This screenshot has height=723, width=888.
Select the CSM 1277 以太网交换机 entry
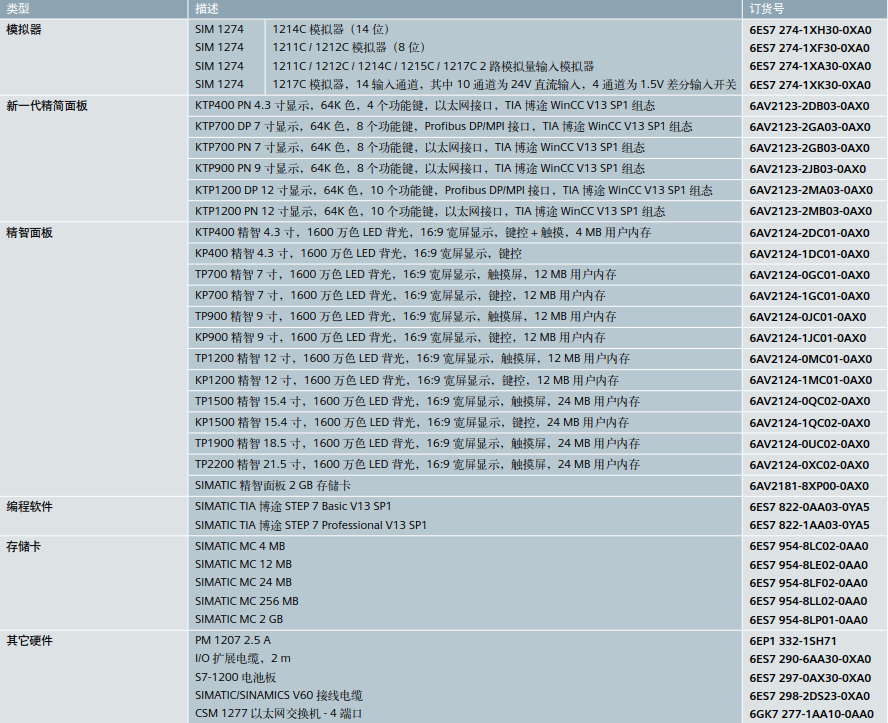(278, 714)
